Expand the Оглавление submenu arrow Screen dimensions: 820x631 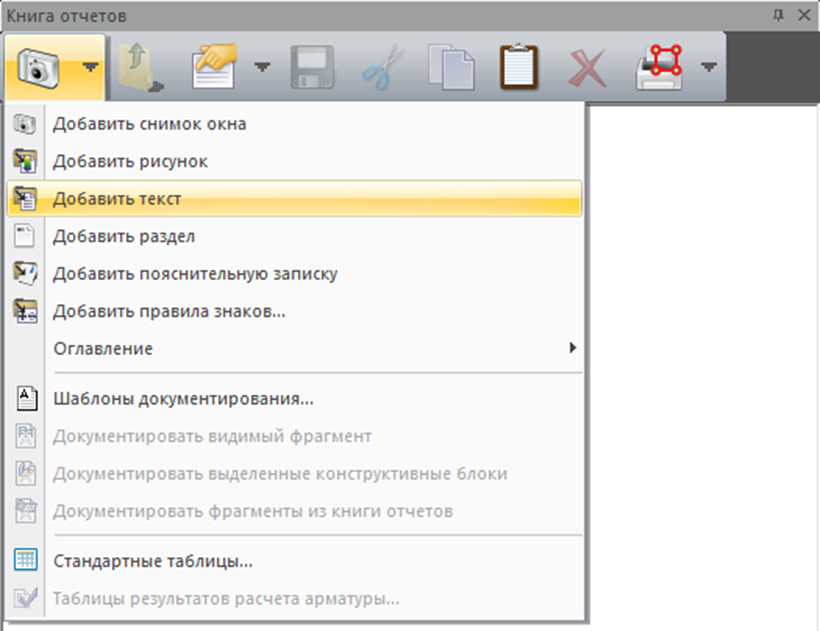[573, 348]
